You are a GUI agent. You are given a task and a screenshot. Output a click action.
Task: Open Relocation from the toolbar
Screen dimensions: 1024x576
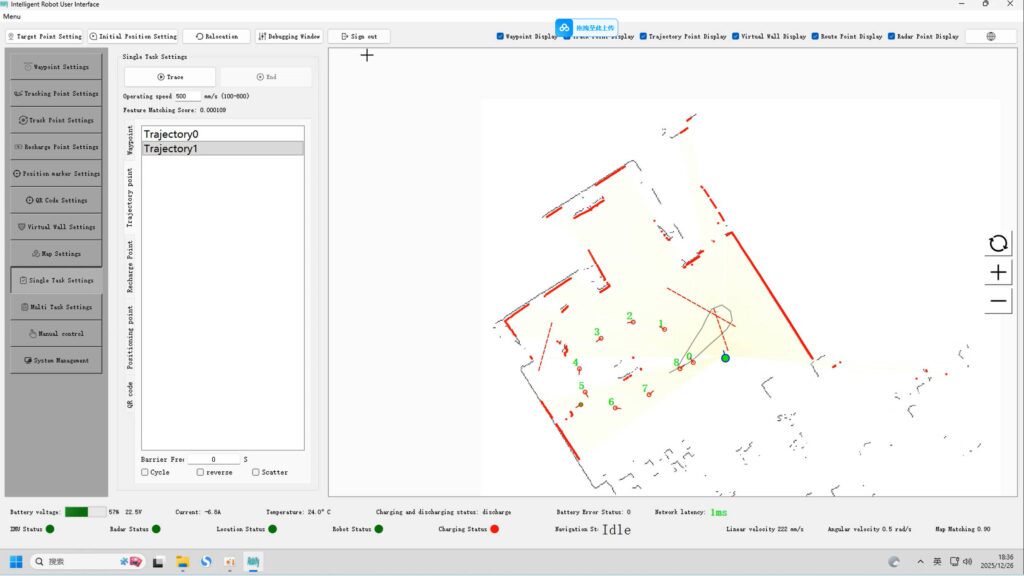tap(216, 36)
